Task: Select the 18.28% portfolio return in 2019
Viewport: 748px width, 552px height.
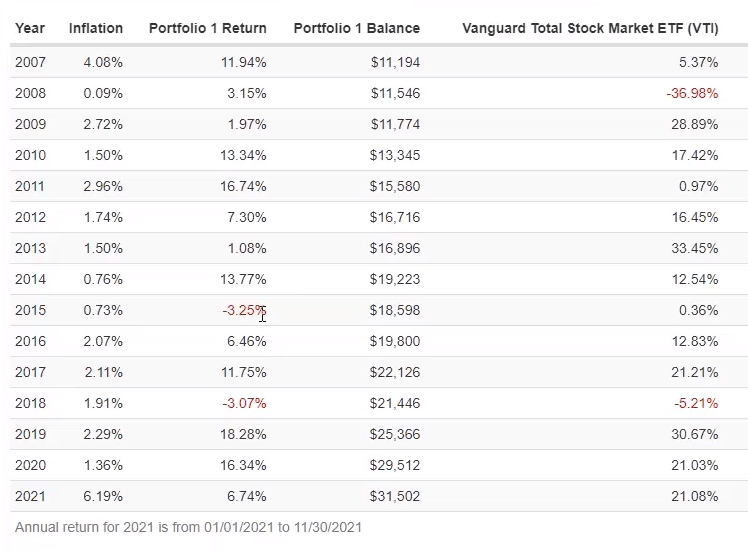Action: click(244, 434)
